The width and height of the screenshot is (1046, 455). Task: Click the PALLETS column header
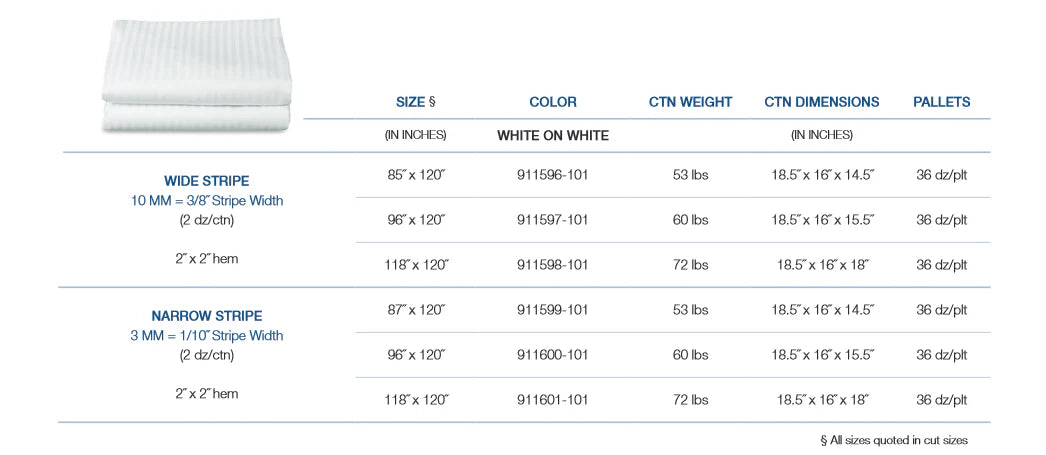click(941, 102)
